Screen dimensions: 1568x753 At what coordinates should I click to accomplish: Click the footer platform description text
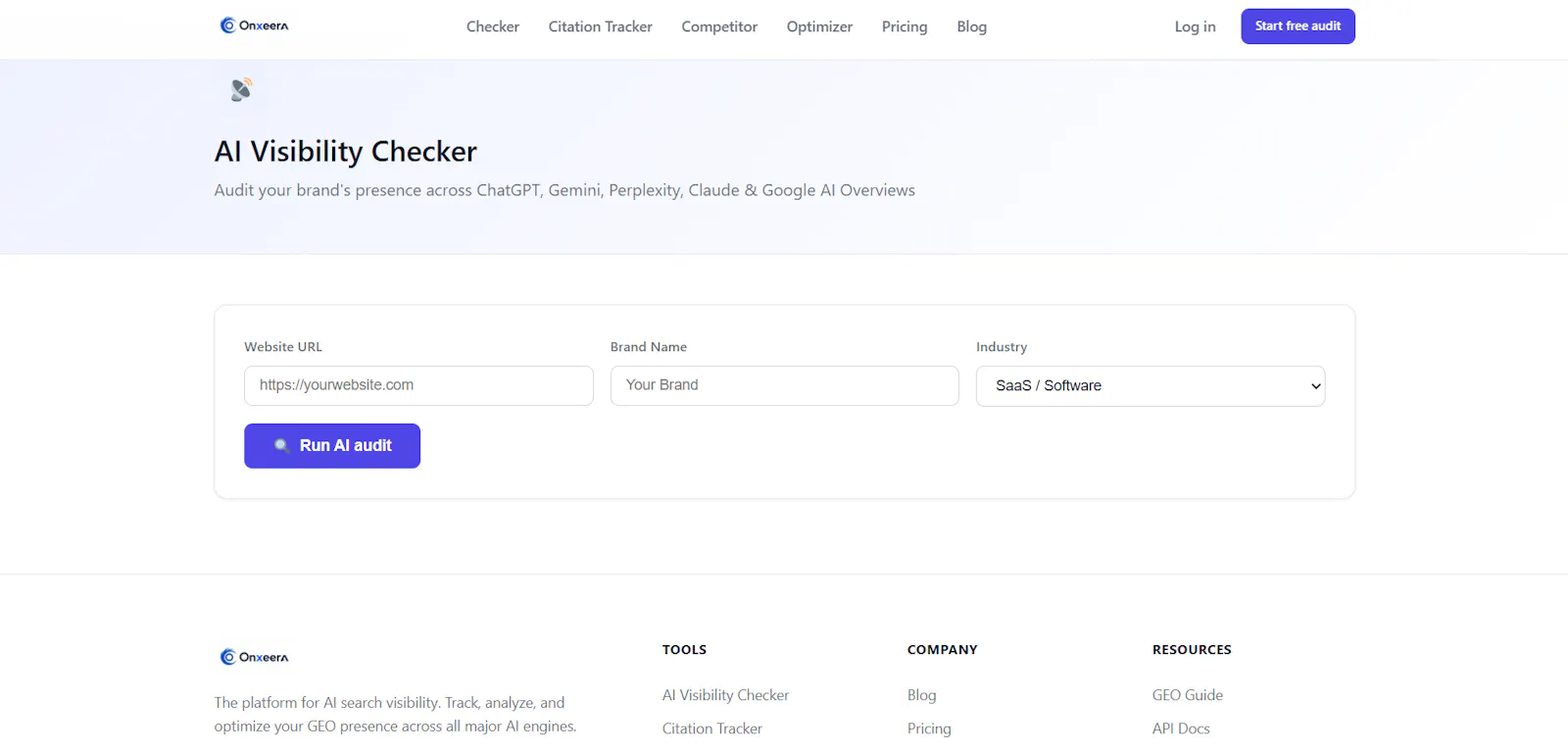pos(396,715)
